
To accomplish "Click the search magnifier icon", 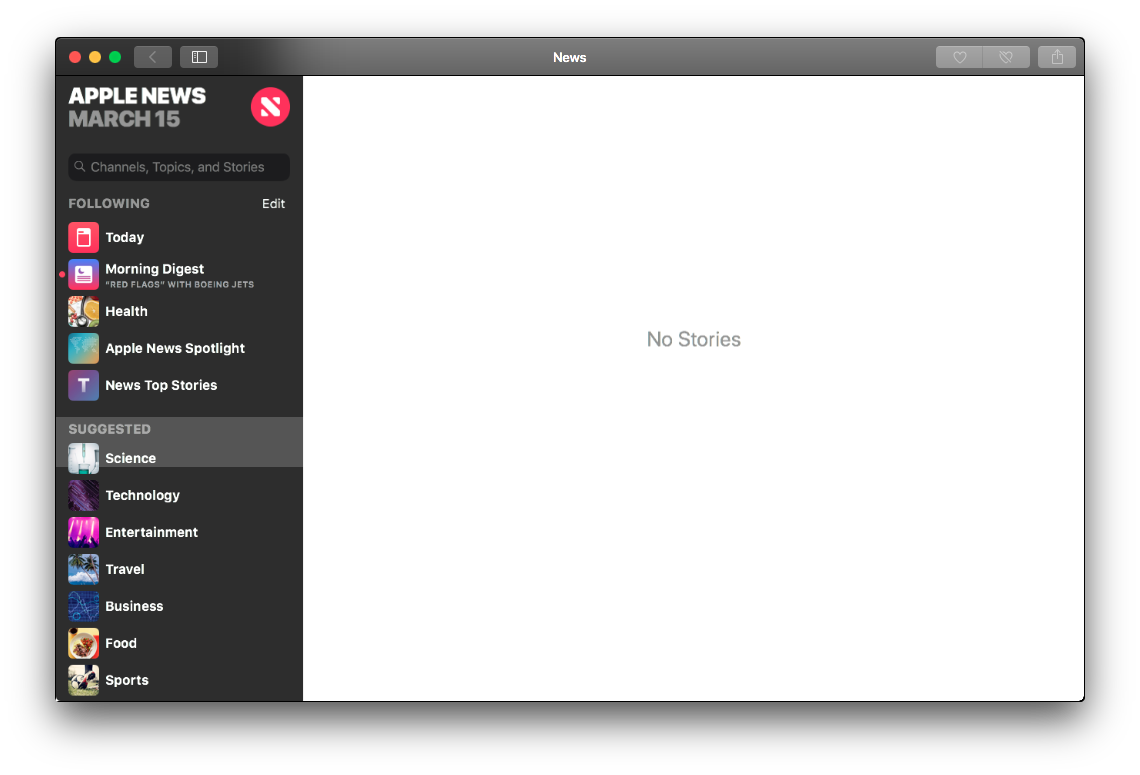I will 80,166.
